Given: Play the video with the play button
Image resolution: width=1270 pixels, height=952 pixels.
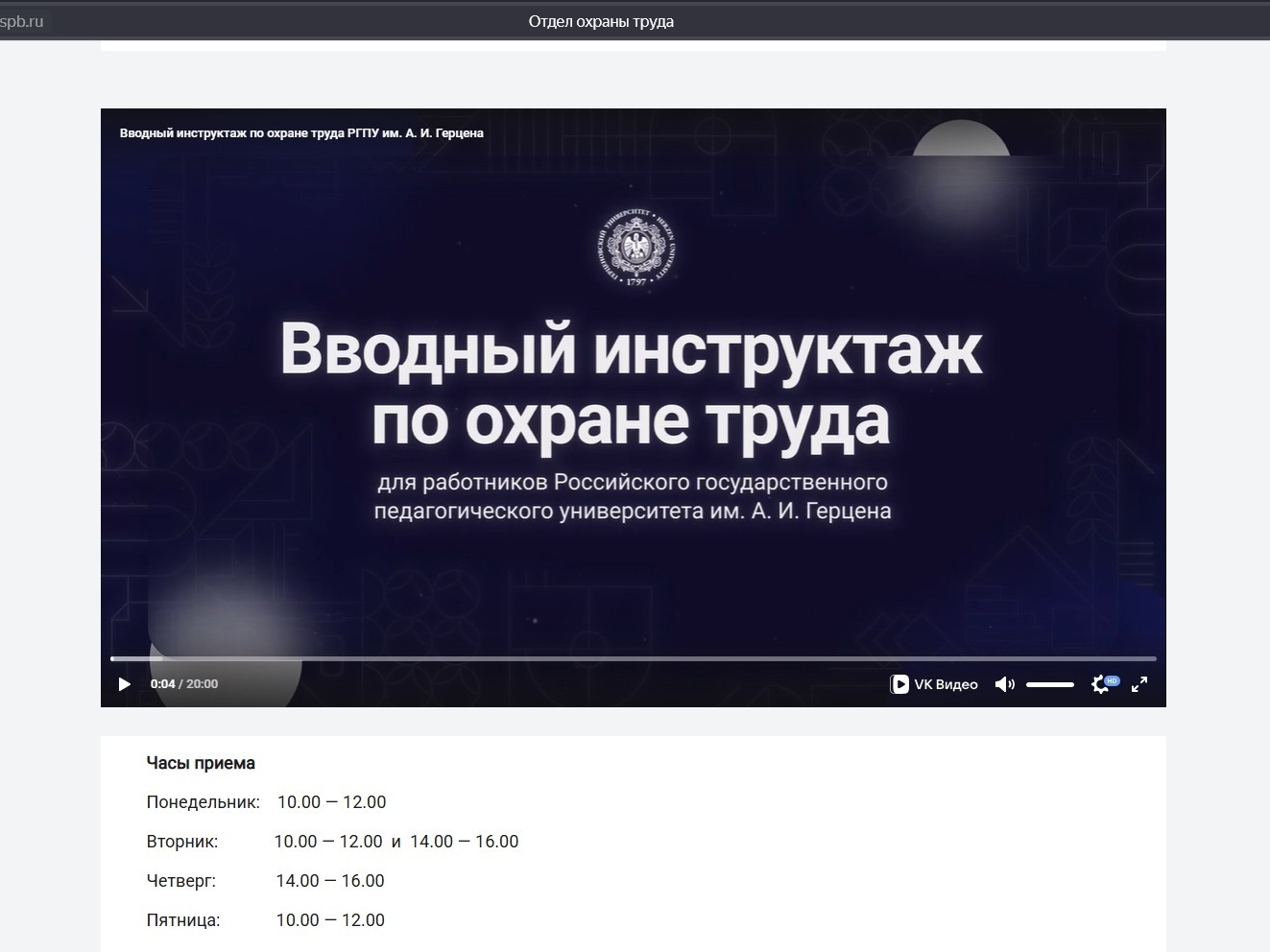Looking at the screenshot, I should [x=124, y=684].
